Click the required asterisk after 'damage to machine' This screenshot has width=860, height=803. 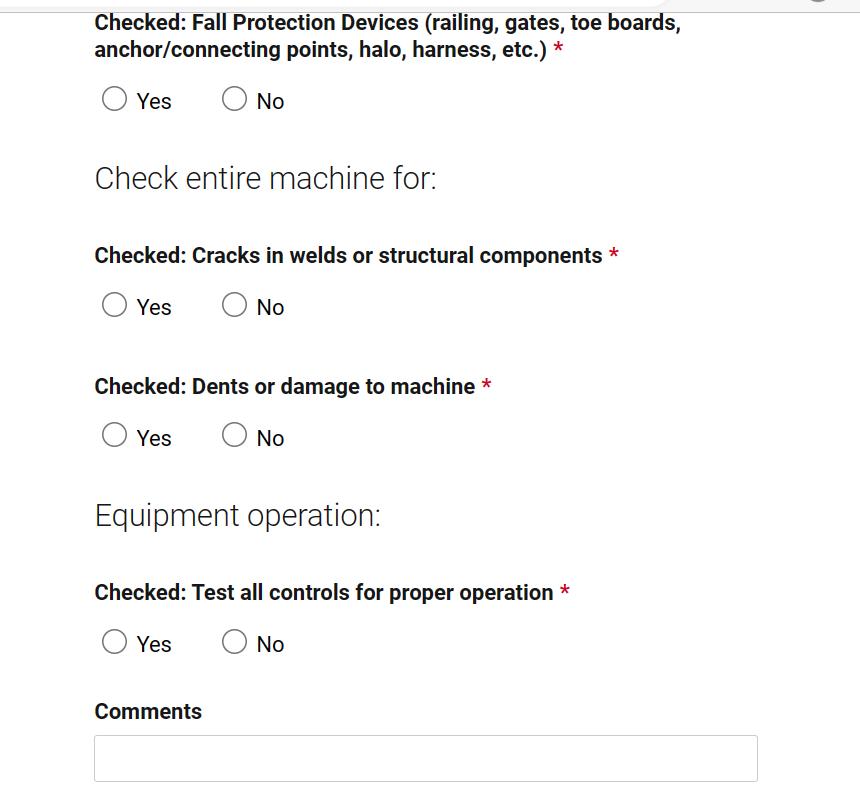486,384
